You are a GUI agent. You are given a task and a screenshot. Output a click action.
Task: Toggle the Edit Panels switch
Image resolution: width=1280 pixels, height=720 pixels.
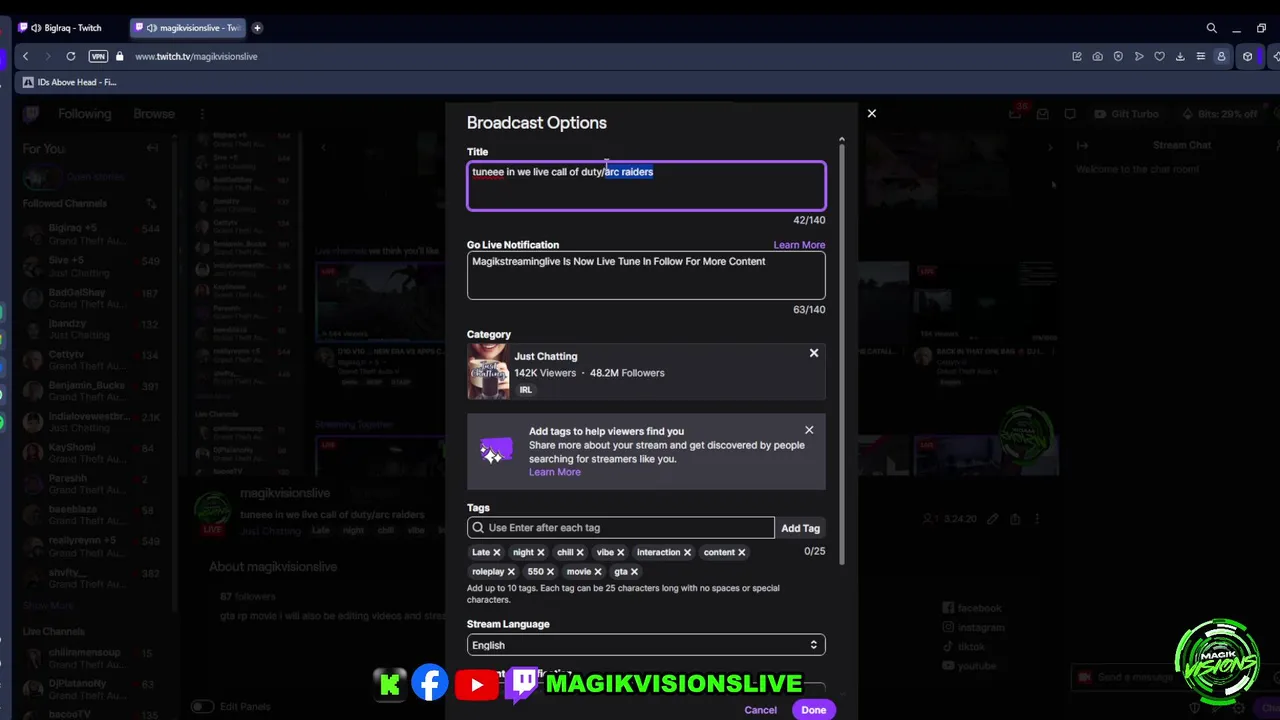201,706
